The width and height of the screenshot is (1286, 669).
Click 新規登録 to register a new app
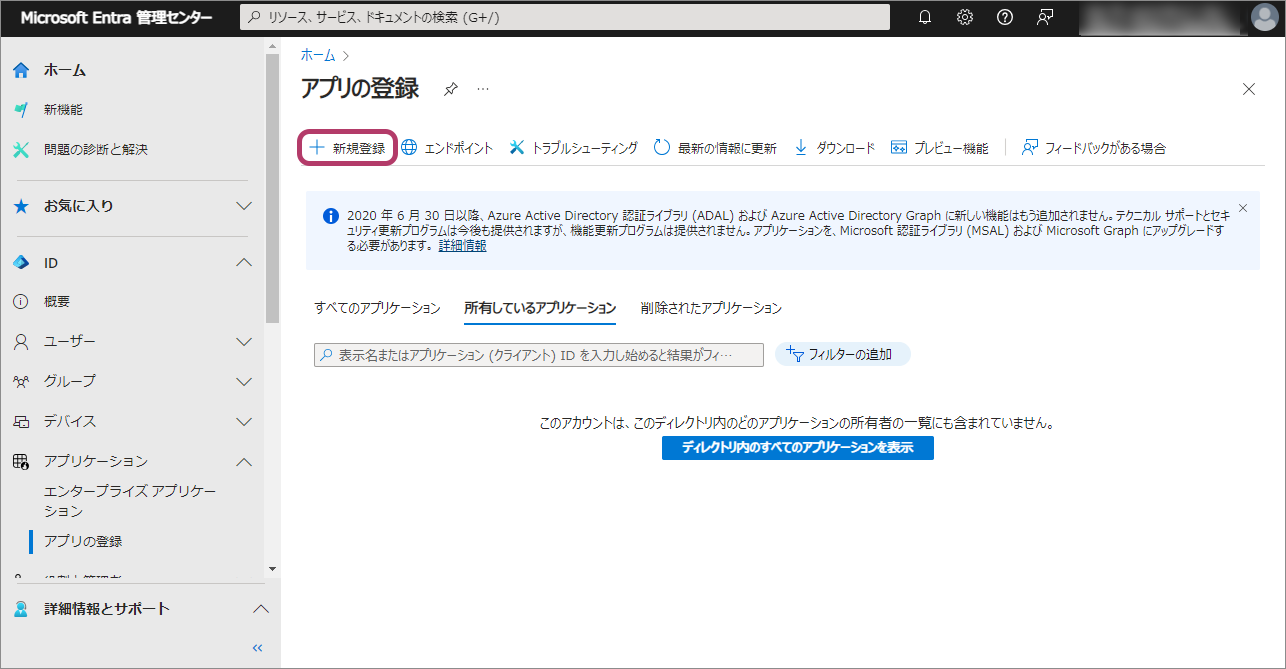tap(348, 148)
